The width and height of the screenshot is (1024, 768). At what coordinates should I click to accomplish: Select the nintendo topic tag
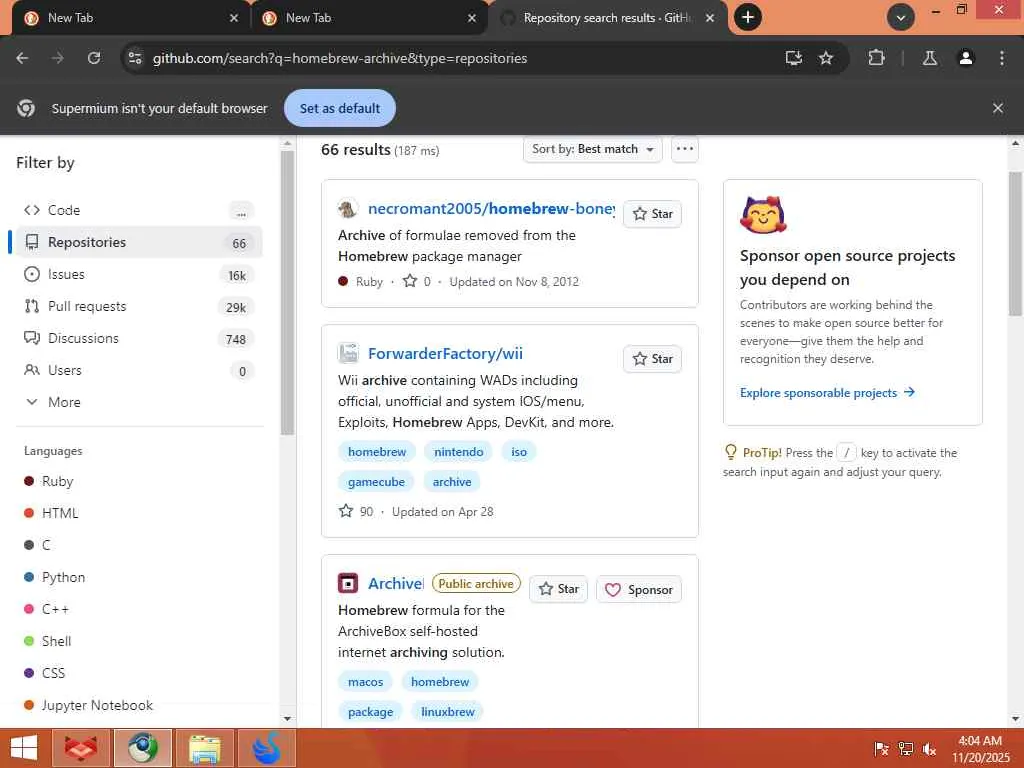pos(458,452)
